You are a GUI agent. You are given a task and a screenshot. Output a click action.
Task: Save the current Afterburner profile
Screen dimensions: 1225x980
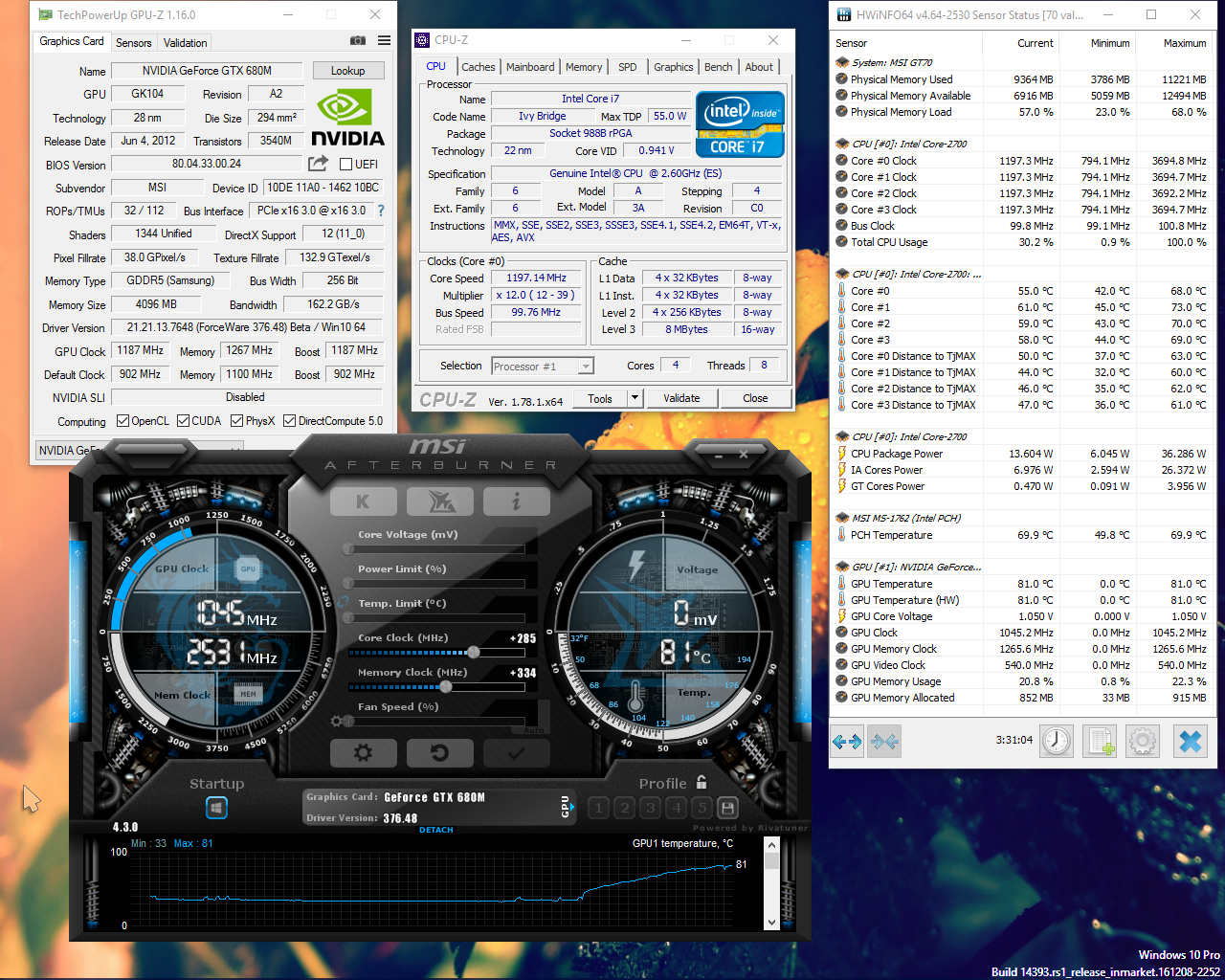click(727, 808)
